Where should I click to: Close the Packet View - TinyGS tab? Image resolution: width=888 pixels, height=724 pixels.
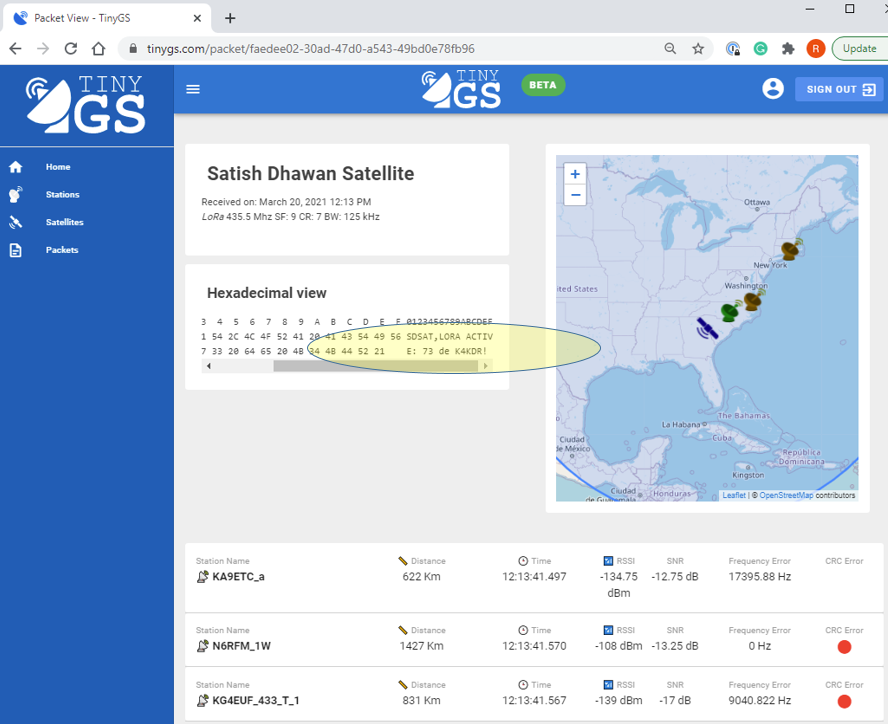click(x=197, y=18)
